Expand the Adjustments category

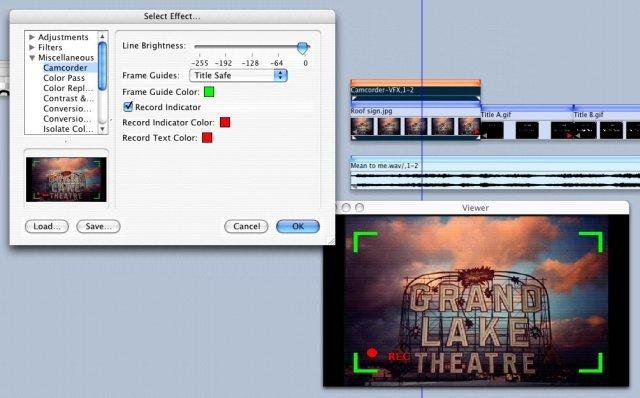pyautogui.click(x=32, y=37)
